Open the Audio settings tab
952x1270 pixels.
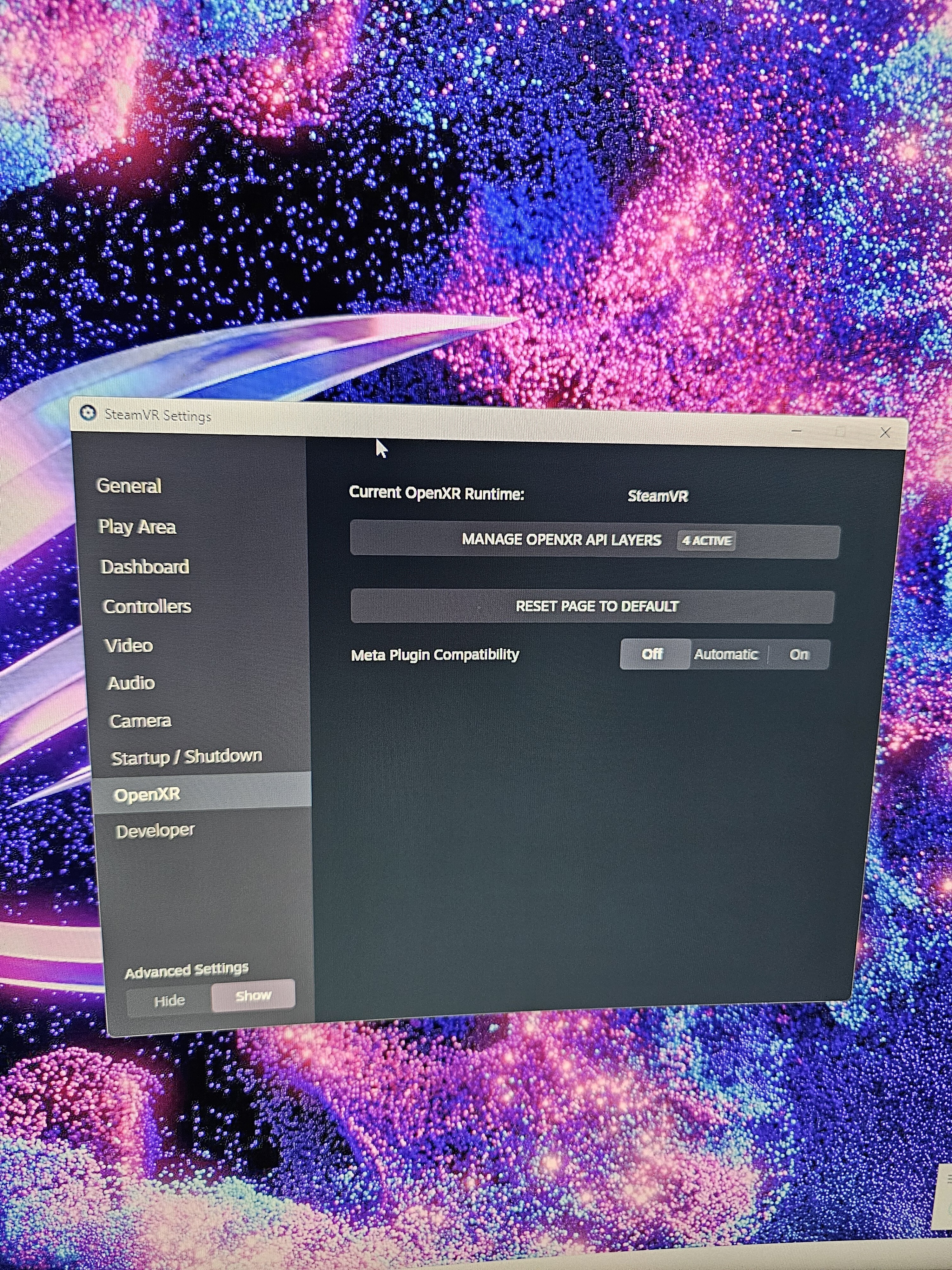131,683
